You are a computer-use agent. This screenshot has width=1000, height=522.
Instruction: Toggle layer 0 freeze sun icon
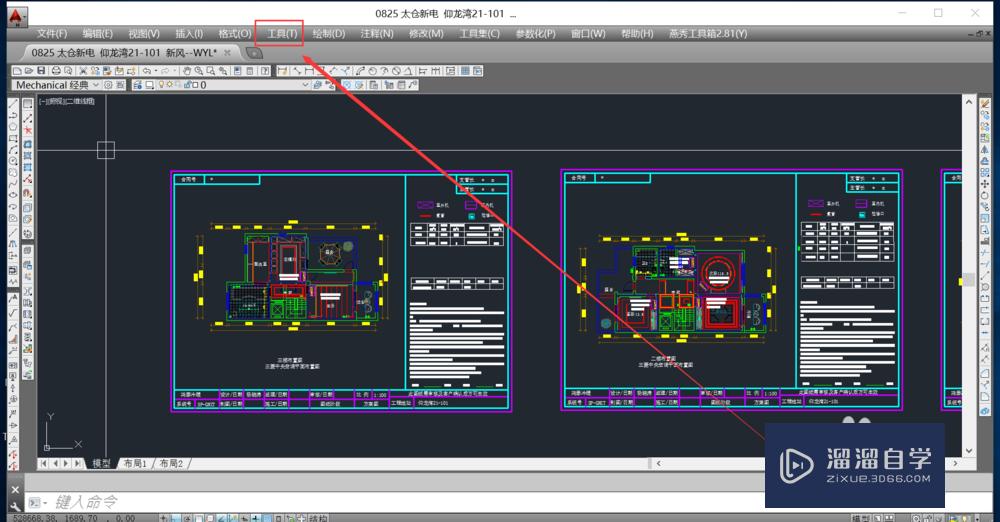[x=170, y=85]
